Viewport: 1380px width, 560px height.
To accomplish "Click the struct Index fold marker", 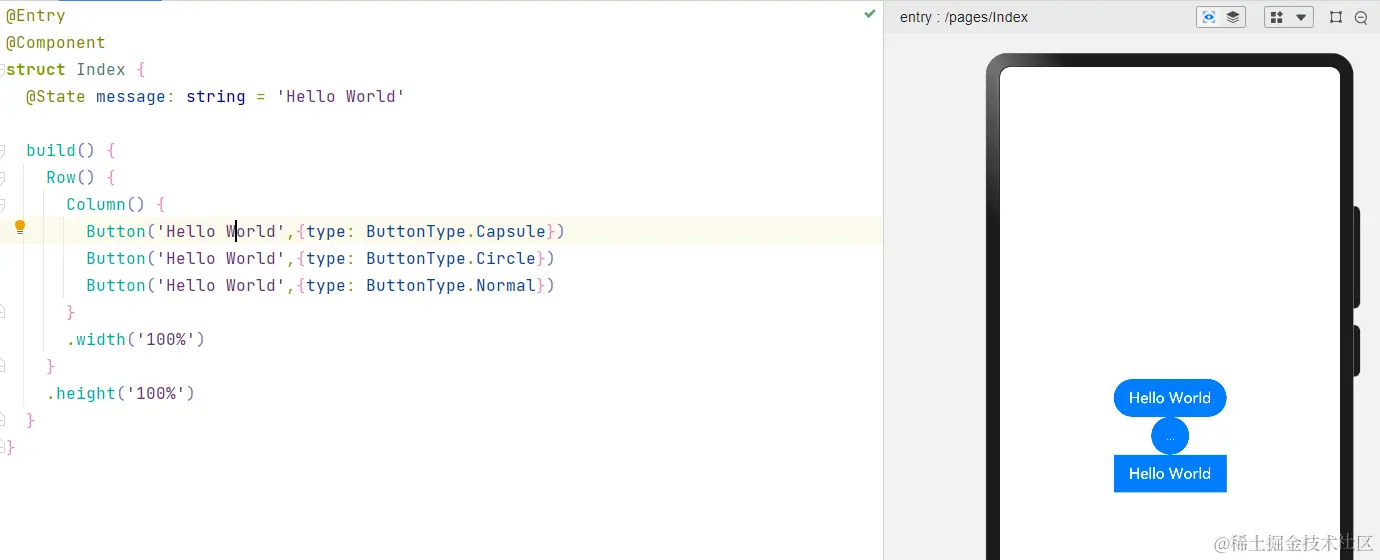I will pyautogui.click(x=3, y=70).
